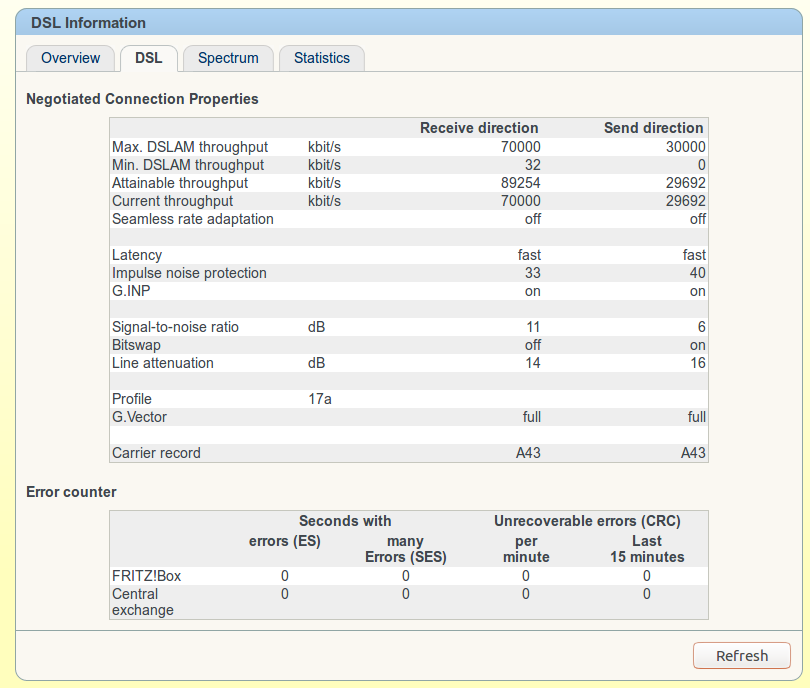Click the Signal-to-noise ratio row label
This screenshot has height=688, width=810.
[x=175, y=327]
